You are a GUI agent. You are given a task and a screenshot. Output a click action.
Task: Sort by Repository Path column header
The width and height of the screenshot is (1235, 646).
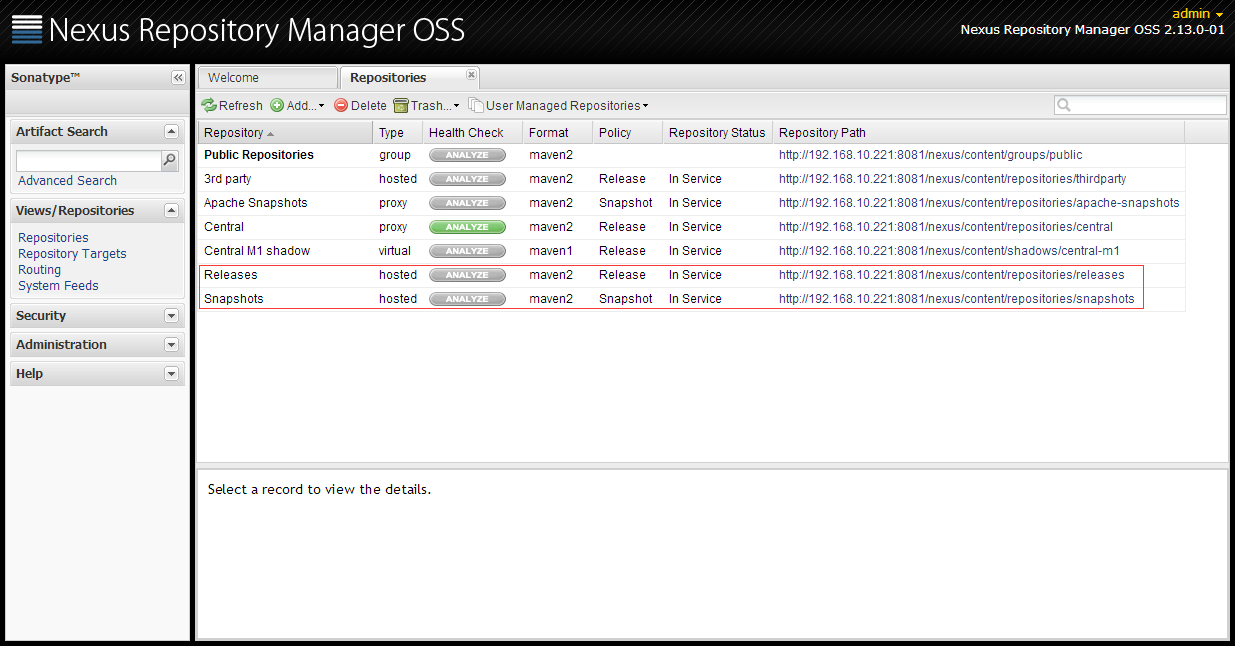pos(978,132)
